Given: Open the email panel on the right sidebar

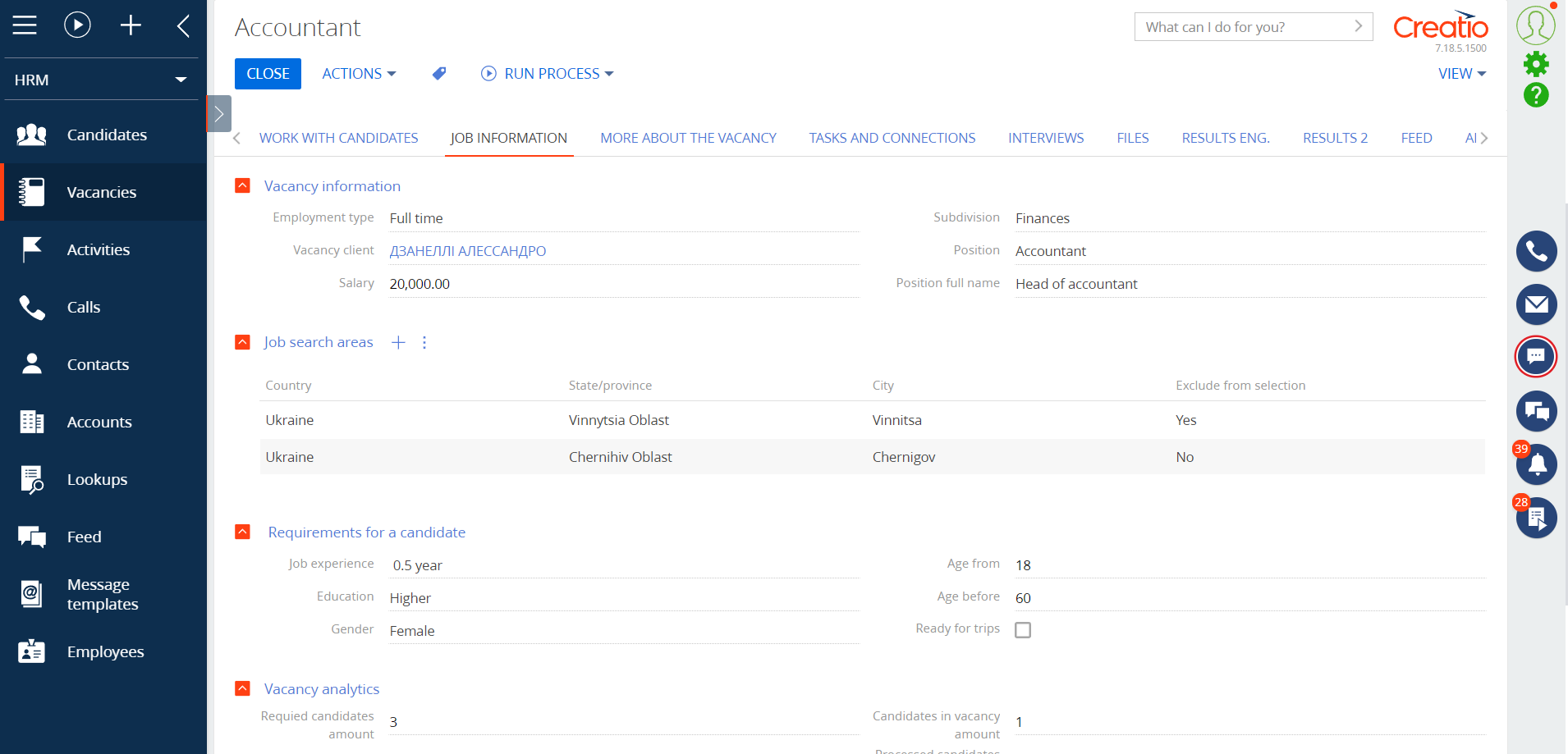Looking at the screenshot, I should pyautogui.click(x=1537, y=304).
